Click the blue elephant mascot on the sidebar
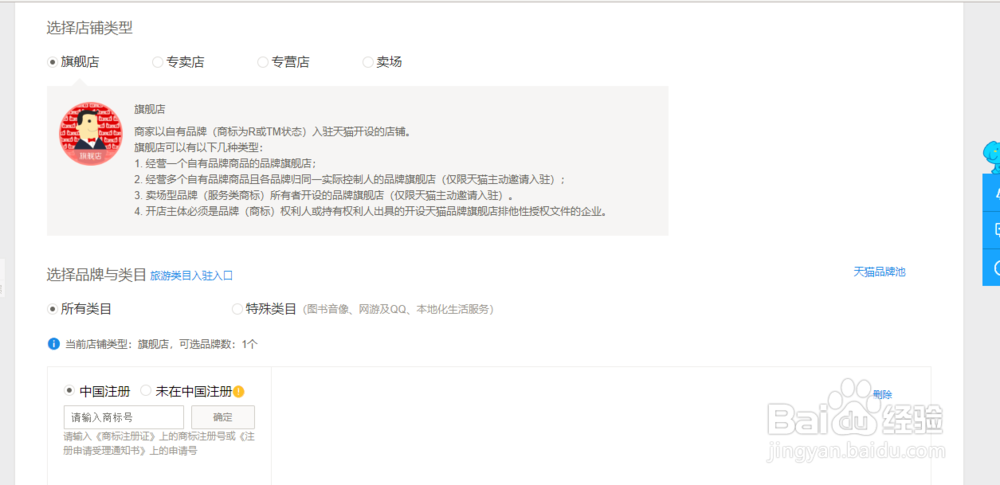Image resolution: width=1000 pixels, height=485 pixels. pyautogui.click(x=990, y=156)
